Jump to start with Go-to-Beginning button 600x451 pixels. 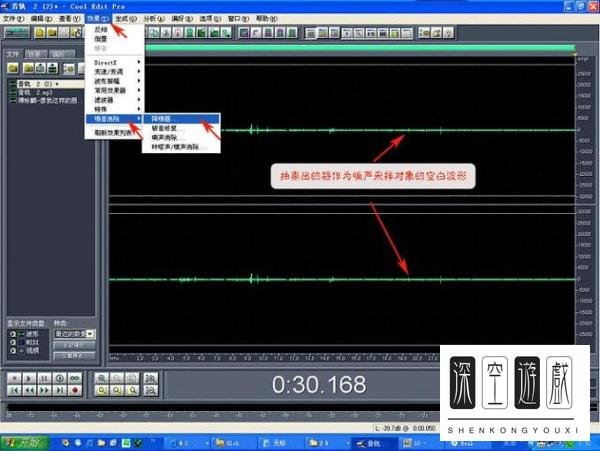click(14, 391)
